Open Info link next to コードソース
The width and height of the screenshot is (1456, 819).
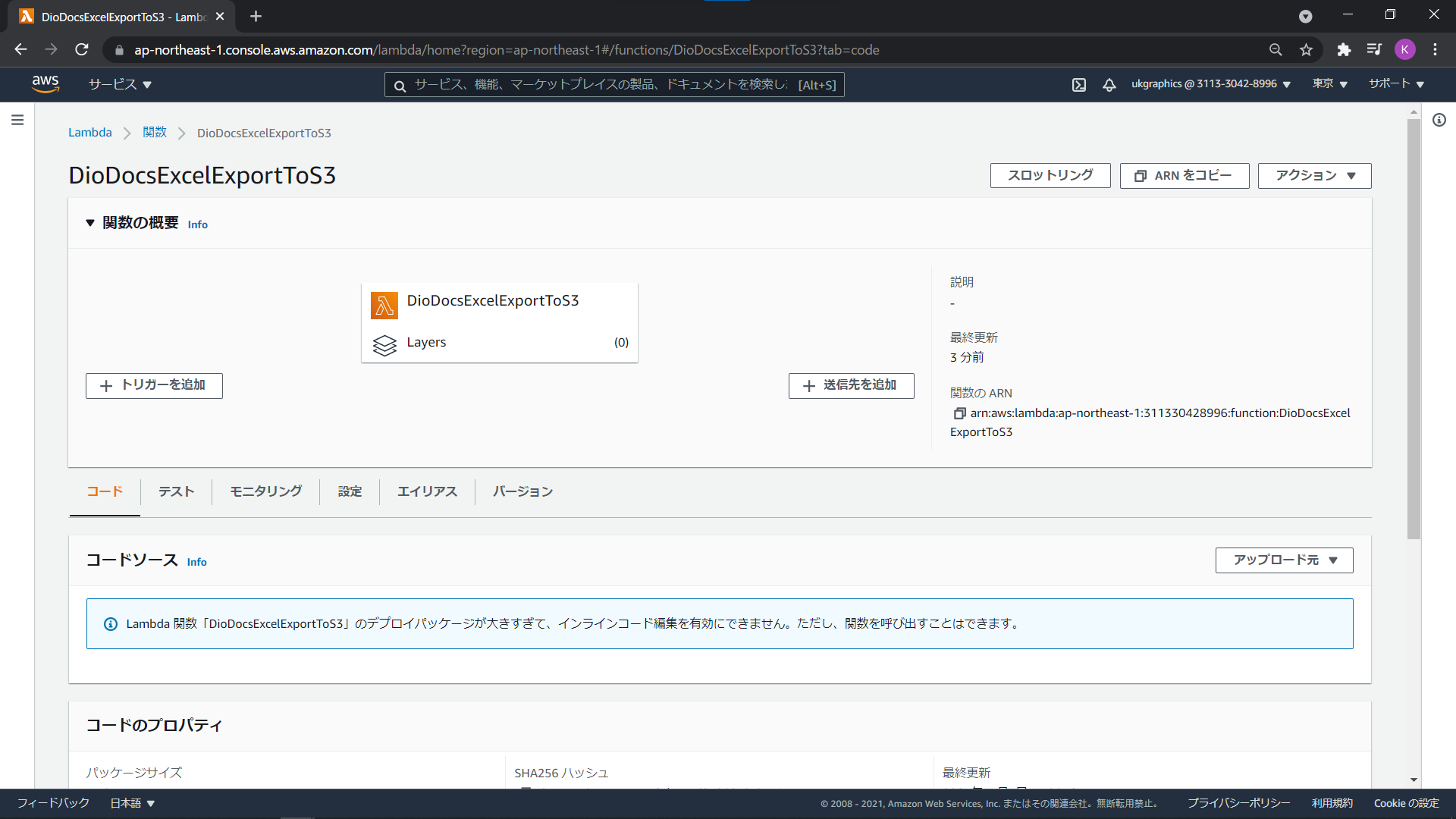point(197,562)
